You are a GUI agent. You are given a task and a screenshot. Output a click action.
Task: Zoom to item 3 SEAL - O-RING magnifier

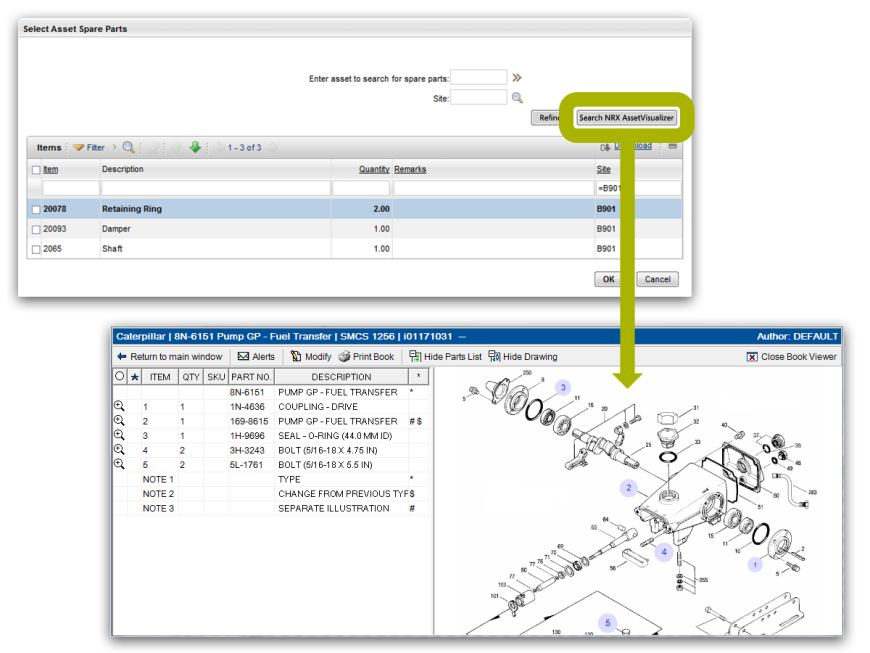(x=119, y=435)
